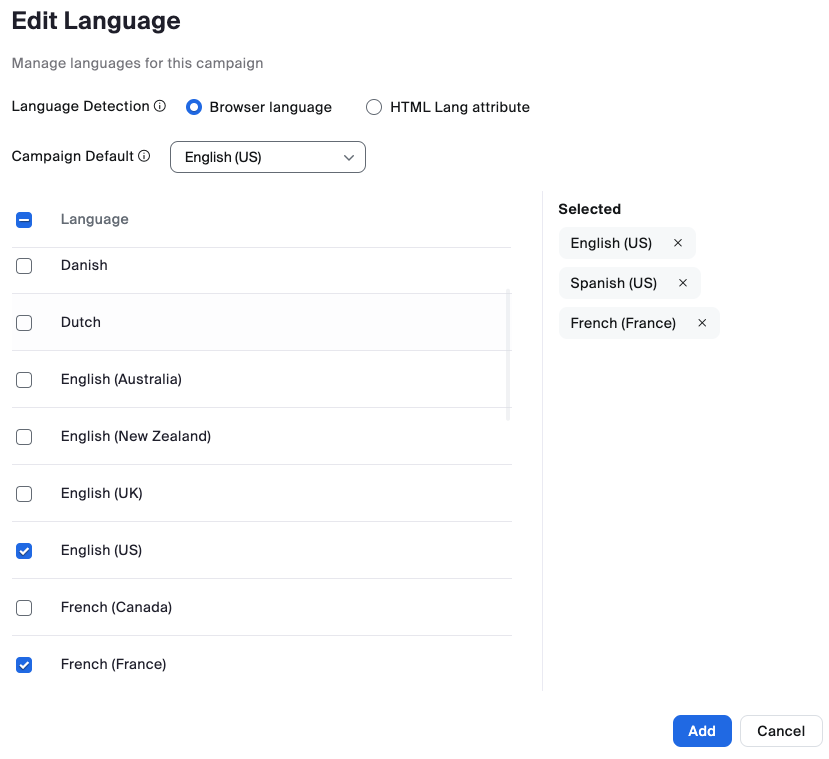Check the Danish language checkbox

click(x=25, y=266)
